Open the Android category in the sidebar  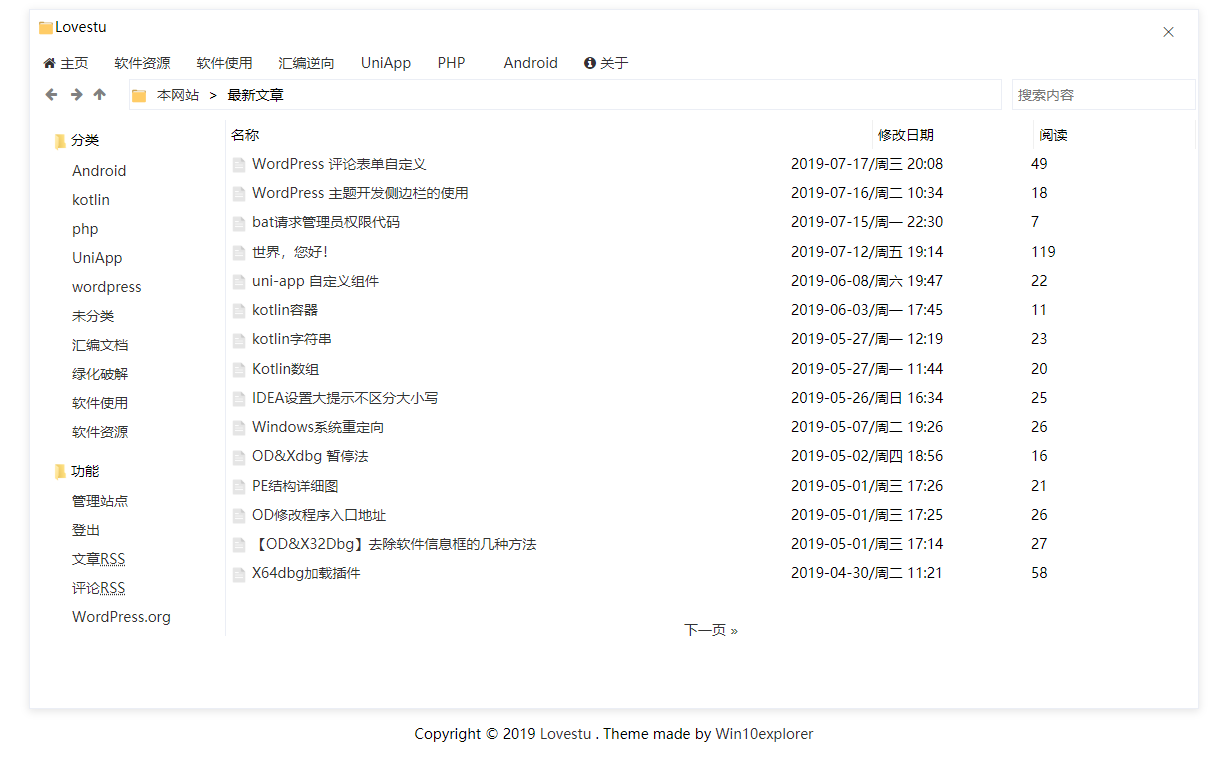click(x=98, y=170)
